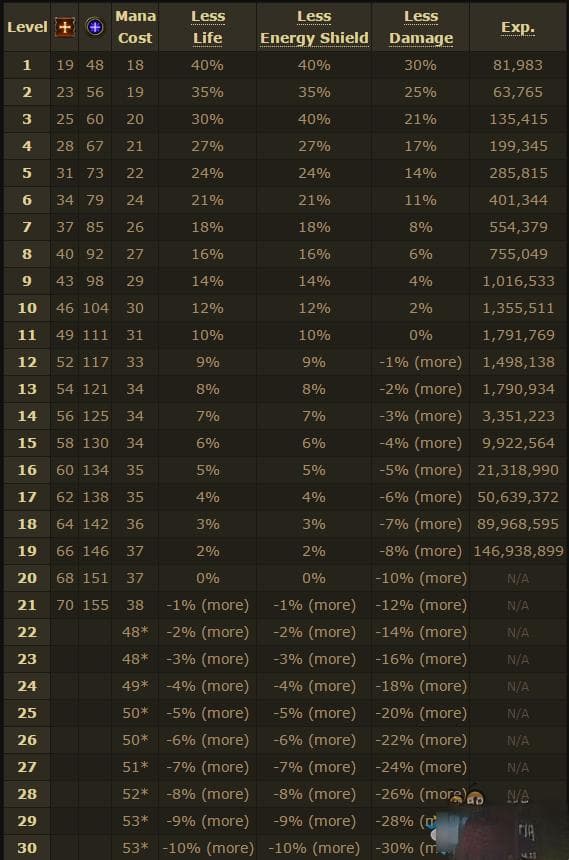Click the 40% Less Life value in row 1
Image resolution: width=569 pixels, height=860 pixels.
click(207, 65)
